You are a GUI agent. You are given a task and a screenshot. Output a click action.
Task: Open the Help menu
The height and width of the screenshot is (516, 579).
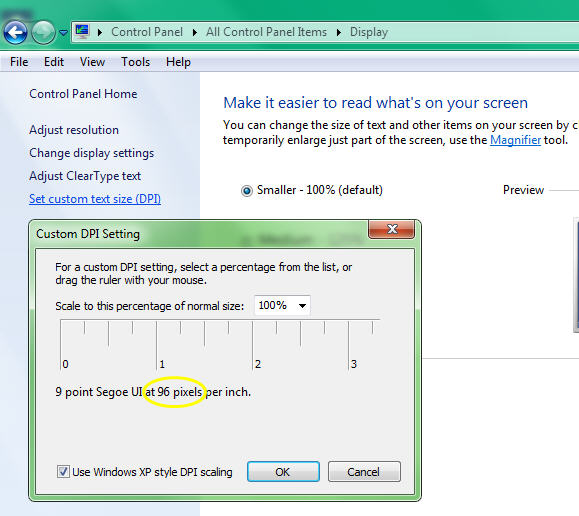178,62
